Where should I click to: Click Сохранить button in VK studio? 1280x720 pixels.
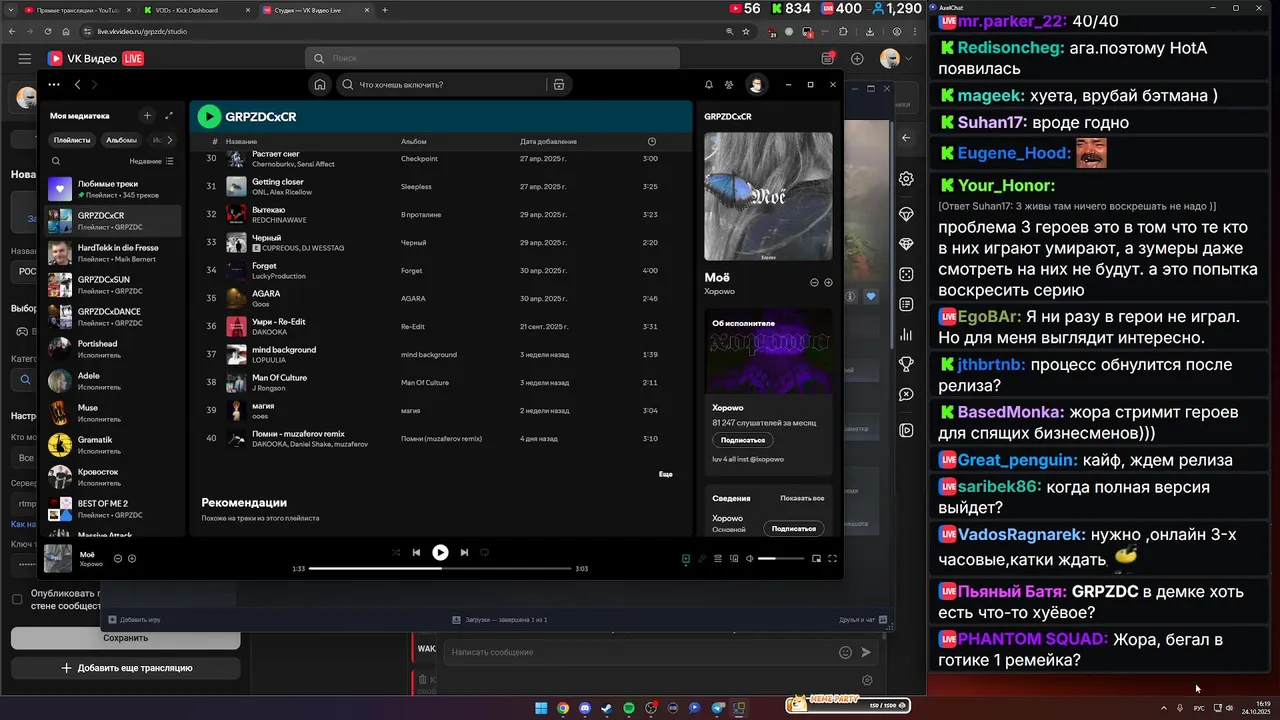point(125,638)
